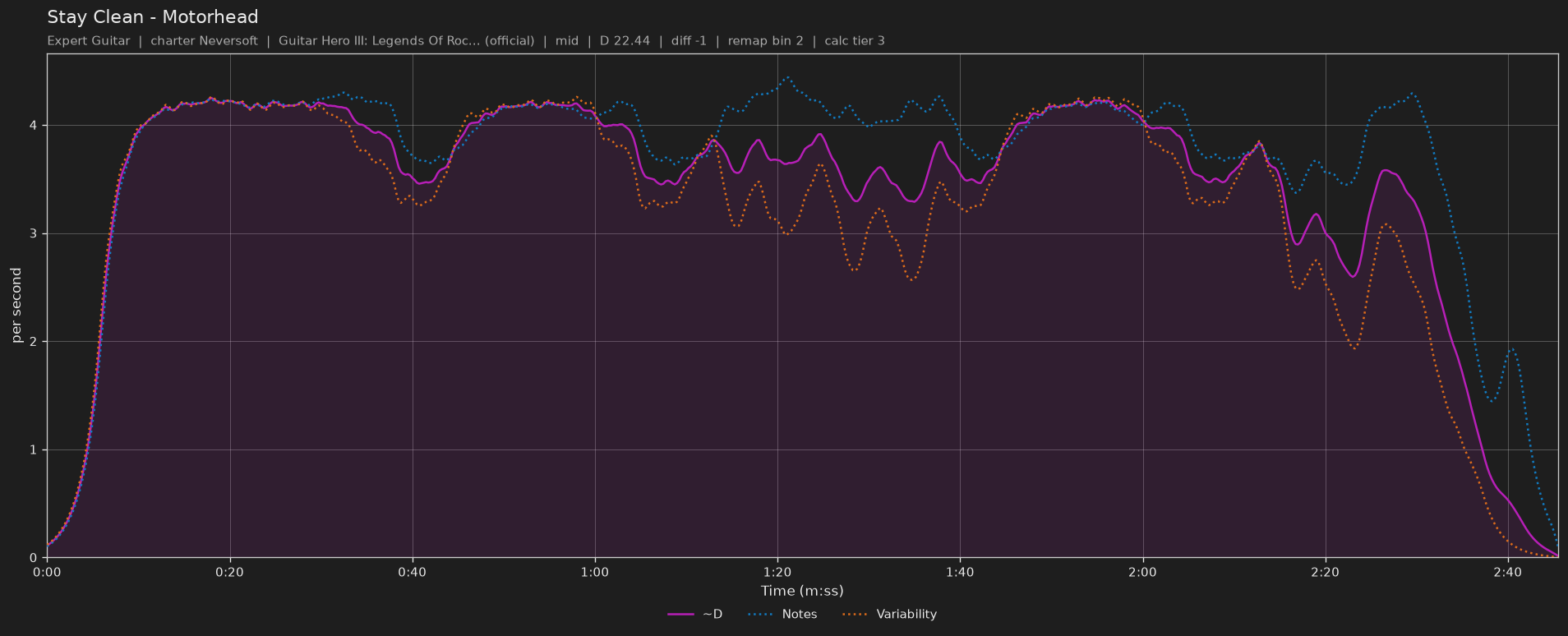Click the 'charter Neversoft' label
Screen dimensions: 1568x636
pos(204,41)
